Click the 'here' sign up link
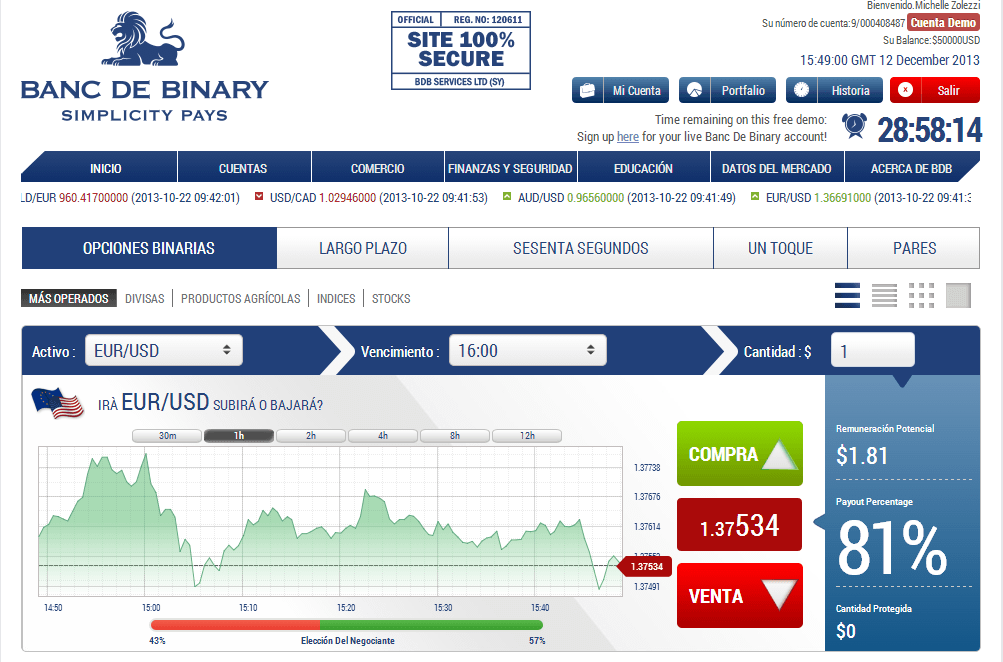 pos(628,136)
